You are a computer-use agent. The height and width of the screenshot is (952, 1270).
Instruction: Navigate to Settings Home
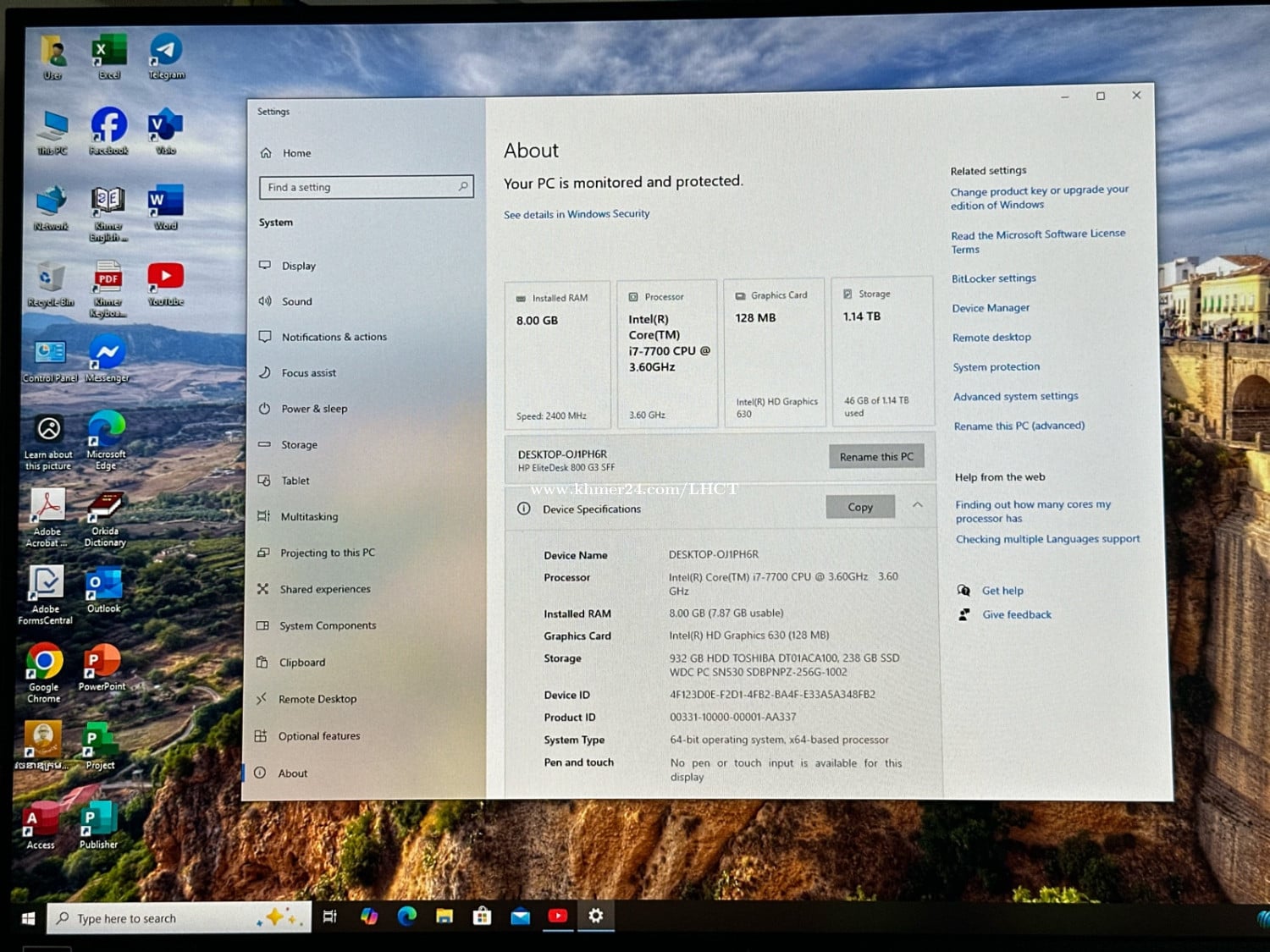click(x=296, y=153)
